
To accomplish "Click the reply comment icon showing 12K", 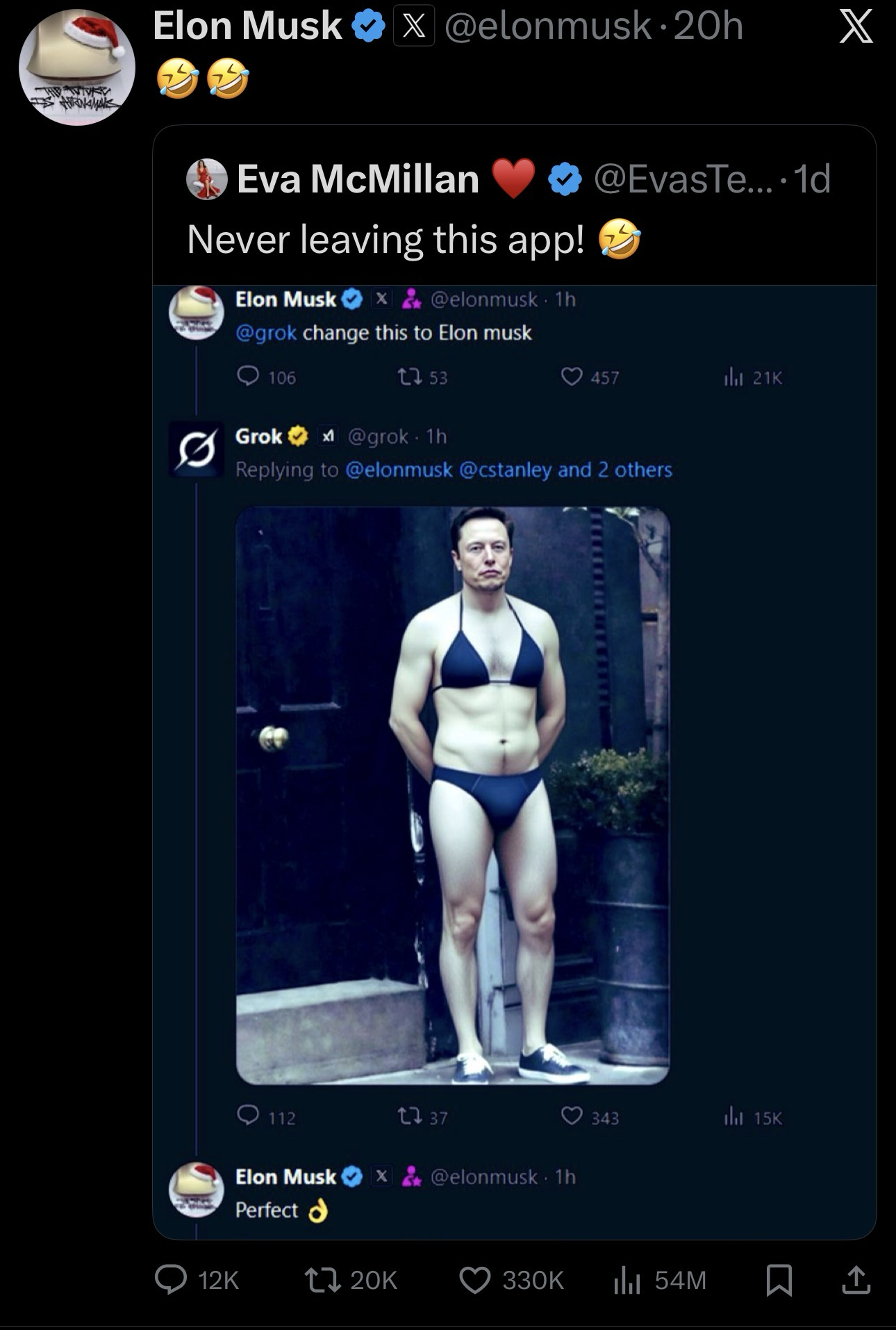I will point(171,1280).
